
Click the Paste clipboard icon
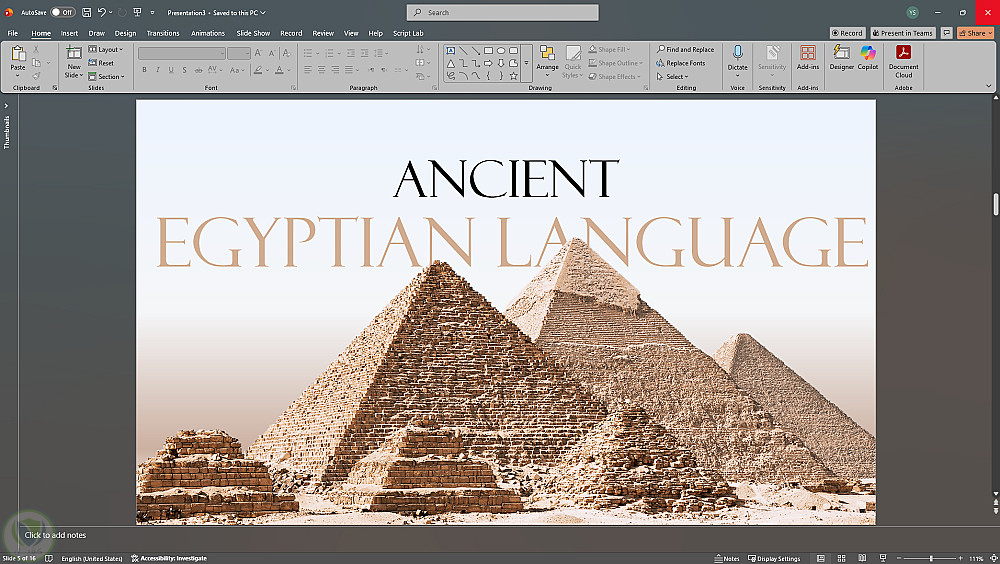pyautogui.click(x=18, y=54)
